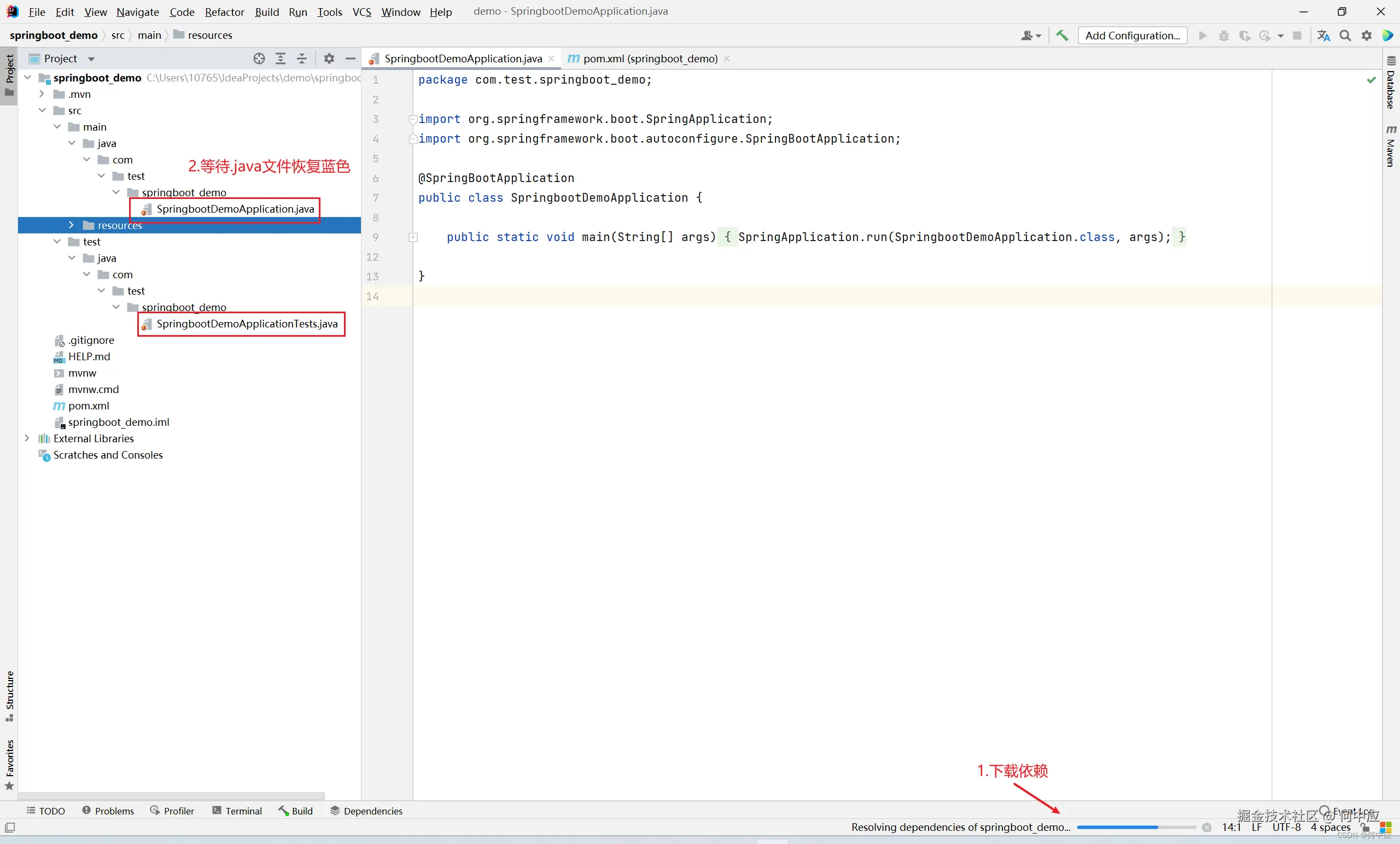Switch to the pom.xml editor tab
The width and height of the screenshot is (1400, 844).
650,58
